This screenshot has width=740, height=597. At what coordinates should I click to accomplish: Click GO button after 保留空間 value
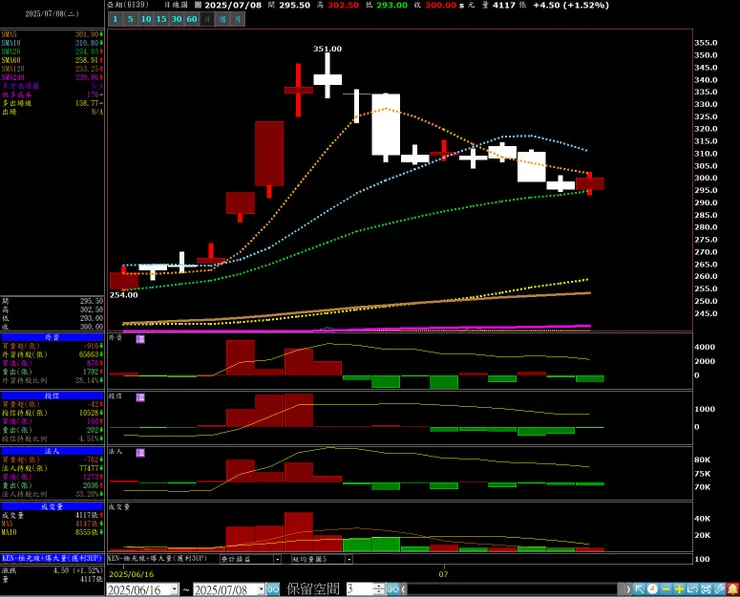tap(393, 589)
